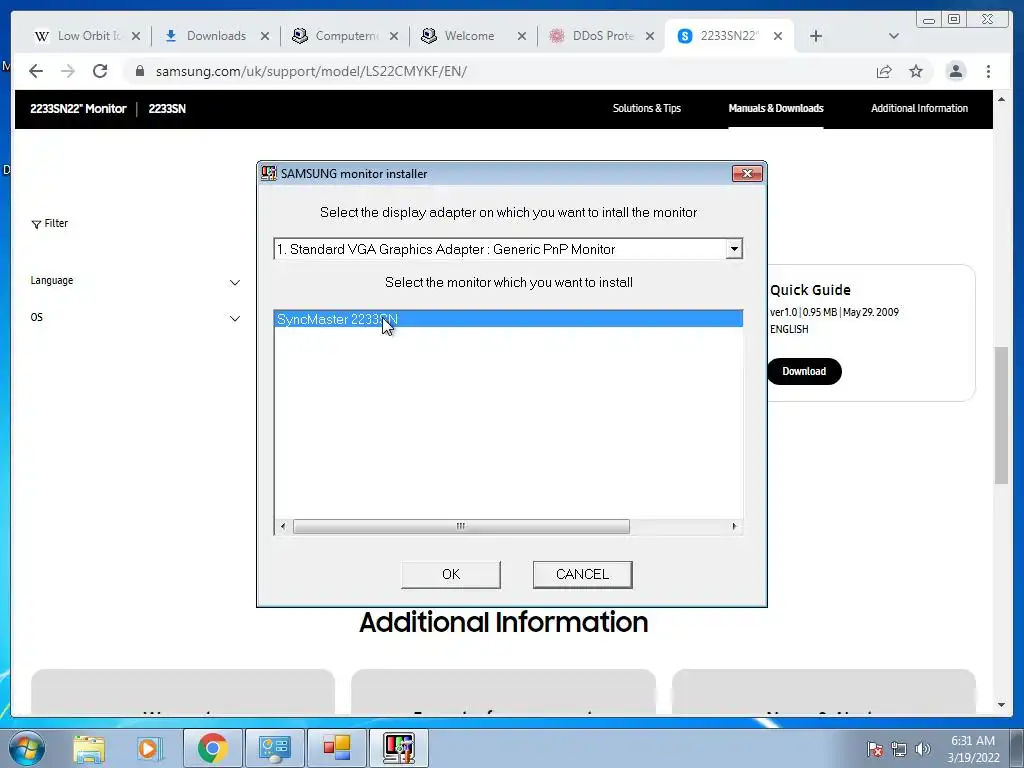View site information via lock icon

[x=140, y=71]
